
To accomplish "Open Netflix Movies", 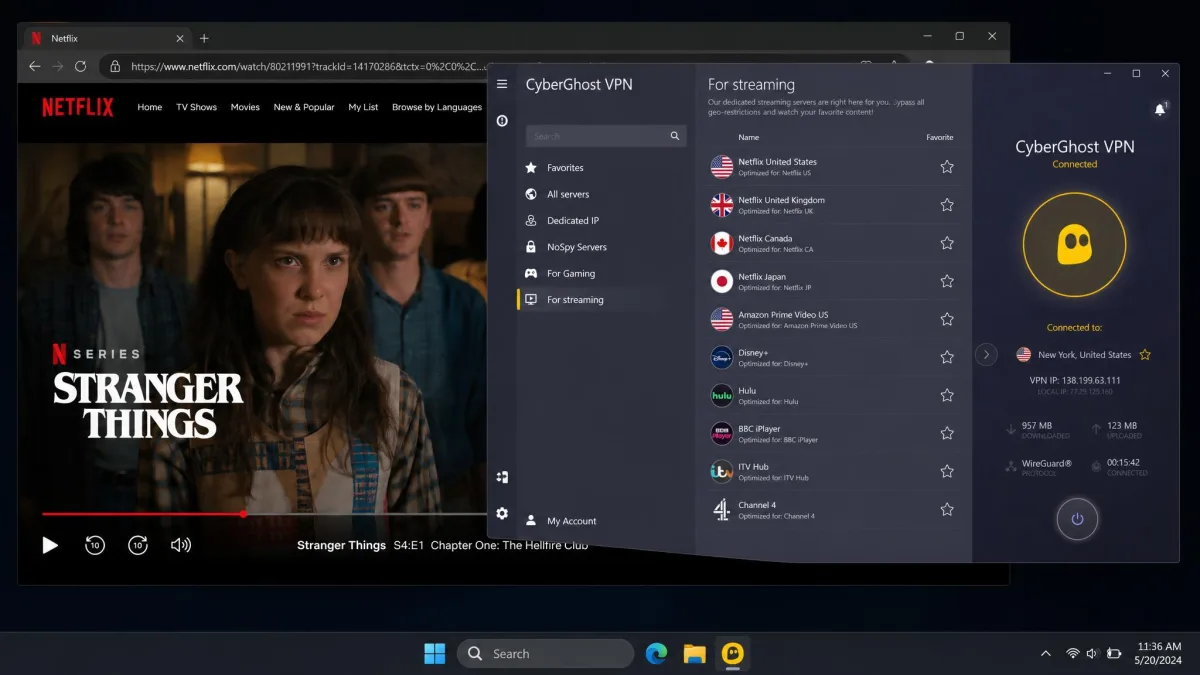I will [245, 107].
